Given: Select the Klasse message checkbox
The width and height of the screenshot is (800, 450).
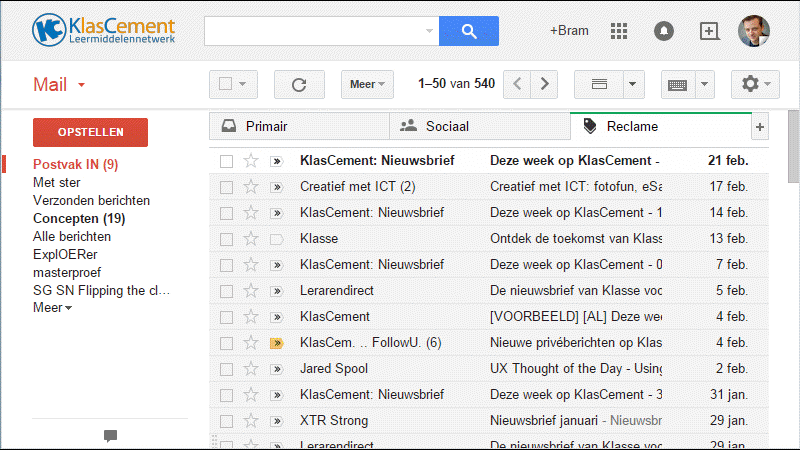Looking at the screenshot, I should pyautogui.click(x=226, y=239).
